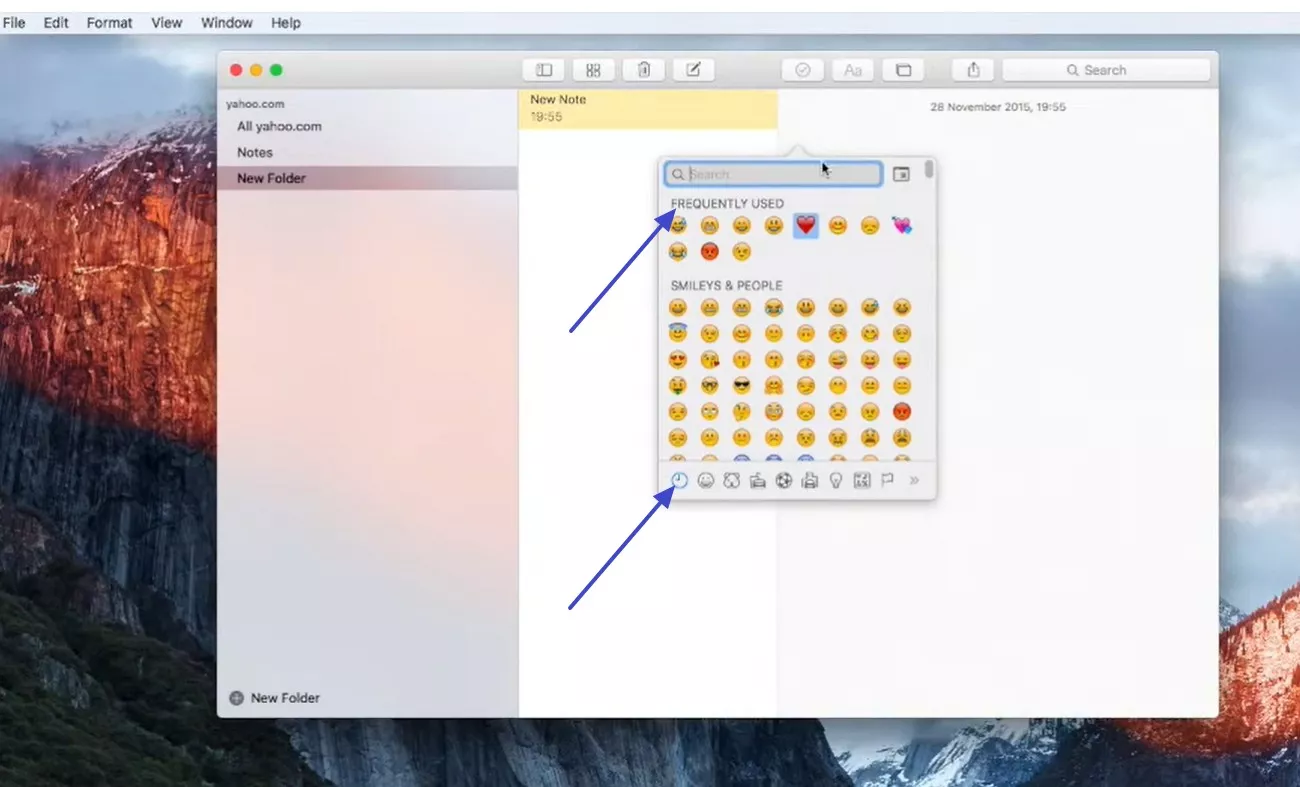Toggle the checklist formatting option

coord(802,69)
